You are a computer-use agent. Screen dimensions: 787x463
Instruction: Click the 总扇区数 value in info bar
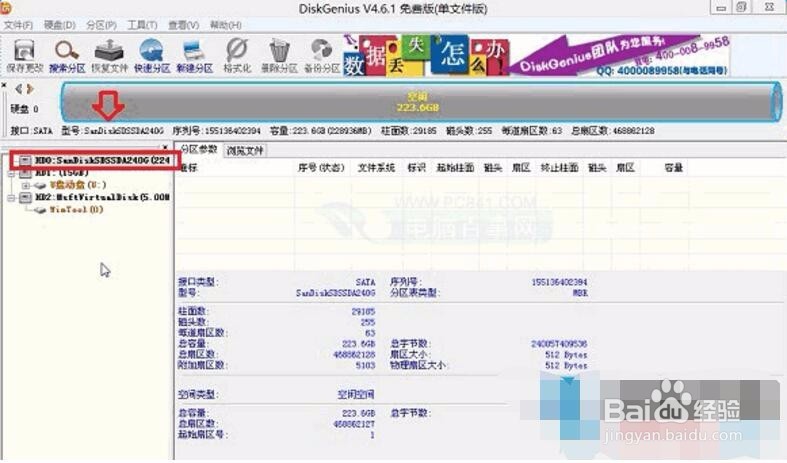pyautogui.click(x=635, y=131)
